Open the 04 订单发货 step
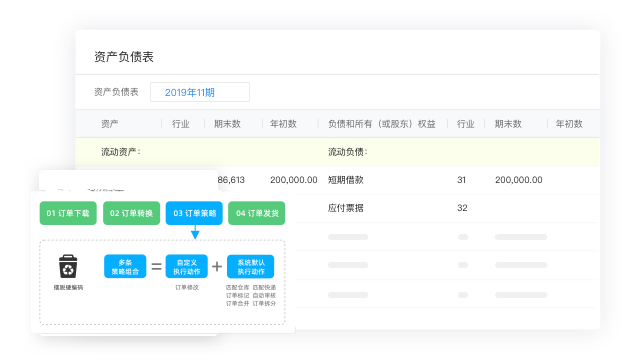The height and width of the screenshot is (360, 640). [257, 213]
